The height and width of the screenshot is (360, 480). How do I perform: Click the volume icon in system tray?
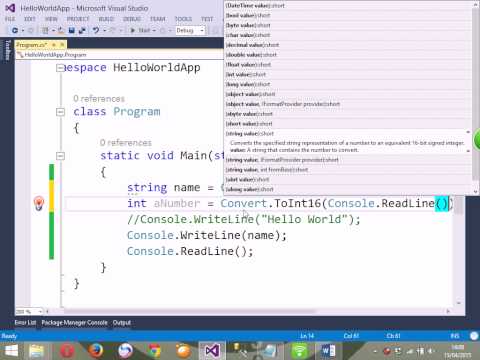coord(431,351)
